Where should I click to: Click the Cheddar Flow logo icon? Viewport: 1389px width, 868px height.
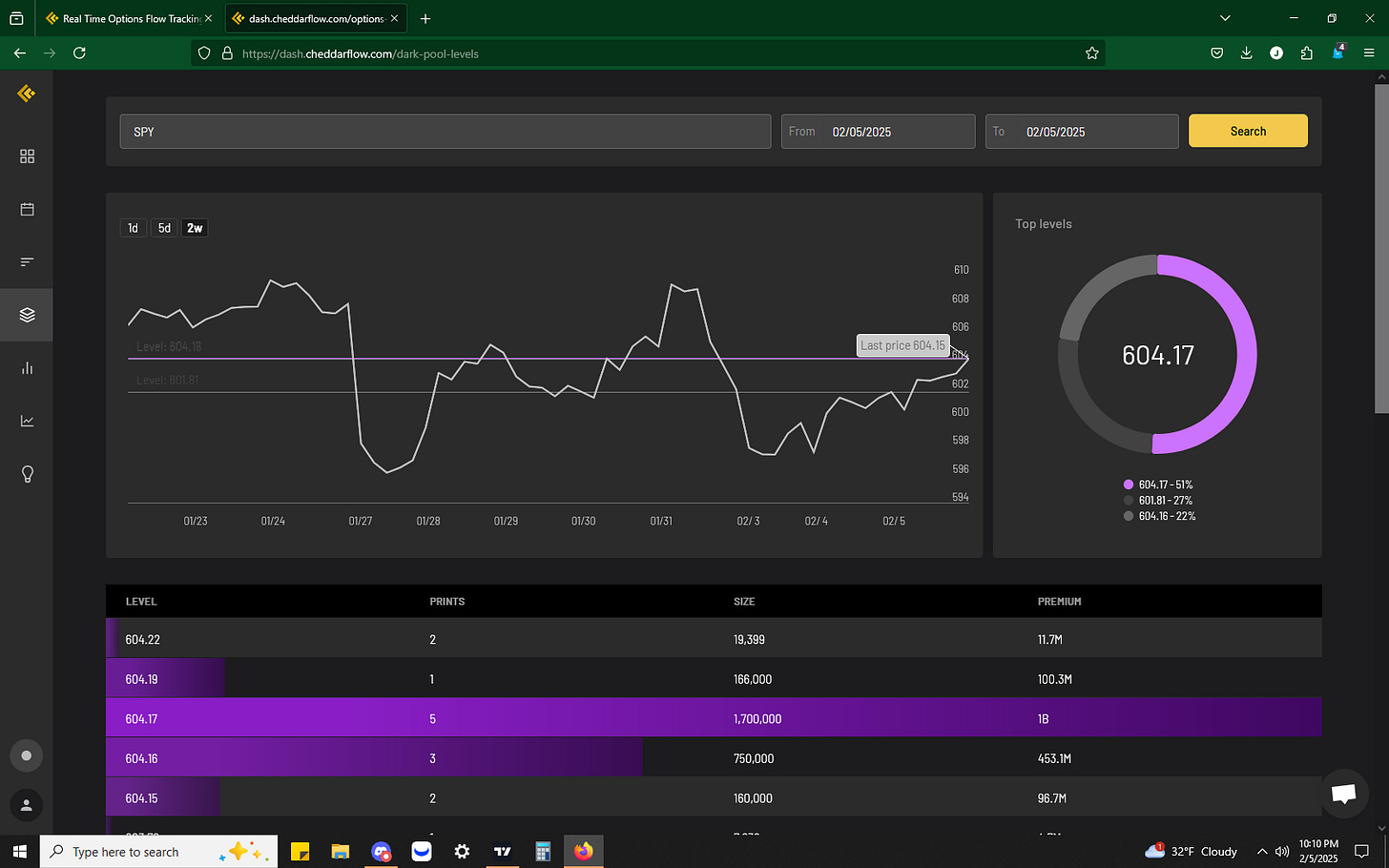pyautogui.click(x=27, y=93)
